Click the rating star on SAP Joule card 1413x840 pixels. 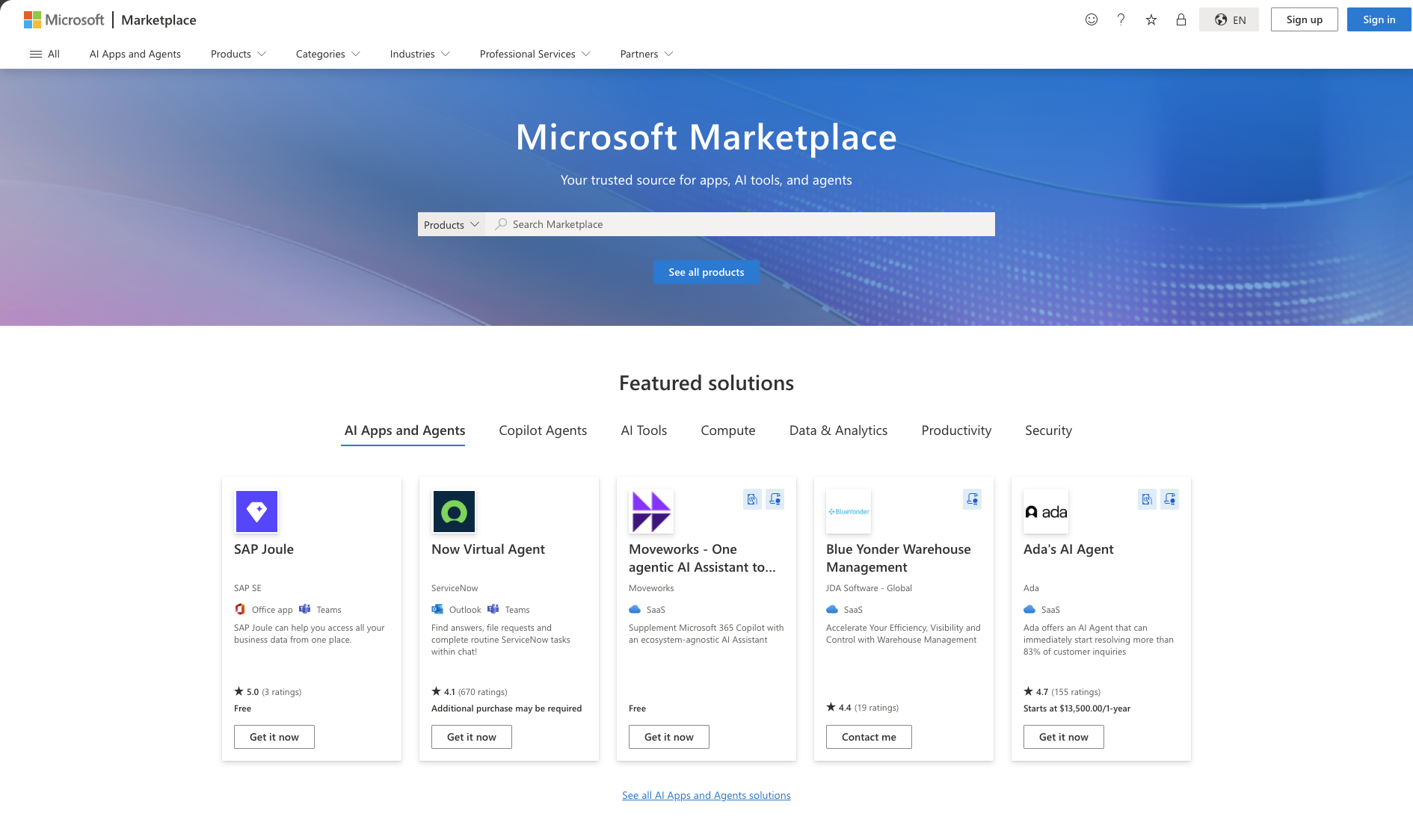pos(238,691)
